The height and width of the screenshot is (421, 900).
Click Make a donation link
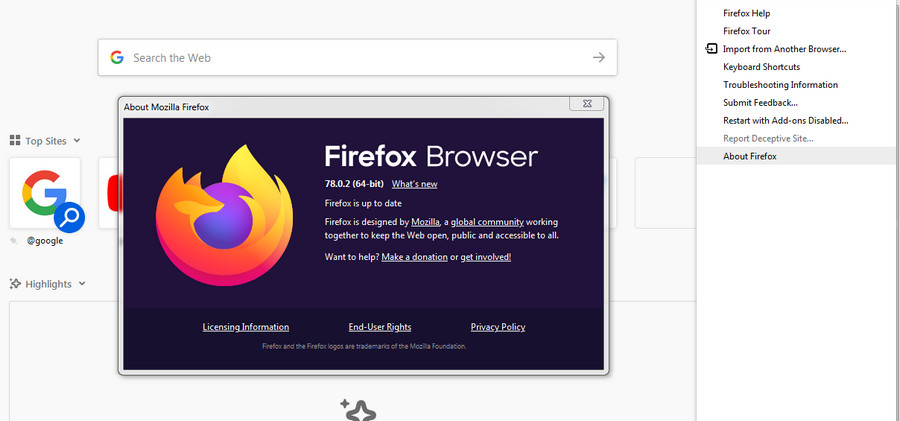(414, 257)
